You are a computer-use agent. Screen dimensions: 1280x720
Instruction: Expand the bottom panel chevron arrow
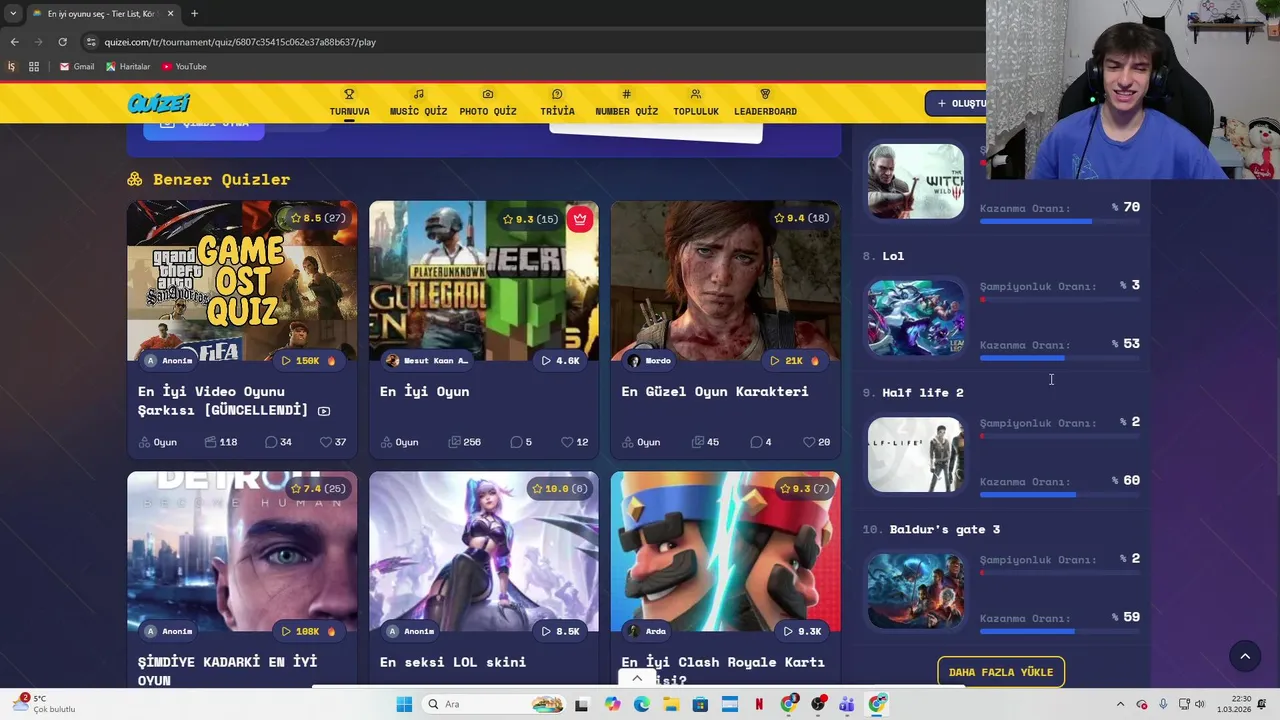point(637,678)
